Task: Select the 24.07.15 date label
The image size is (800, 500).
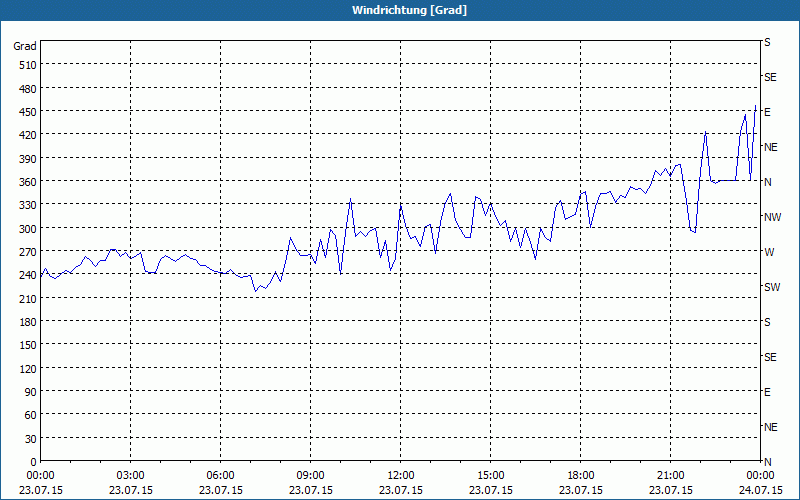Action: point(761,490)
